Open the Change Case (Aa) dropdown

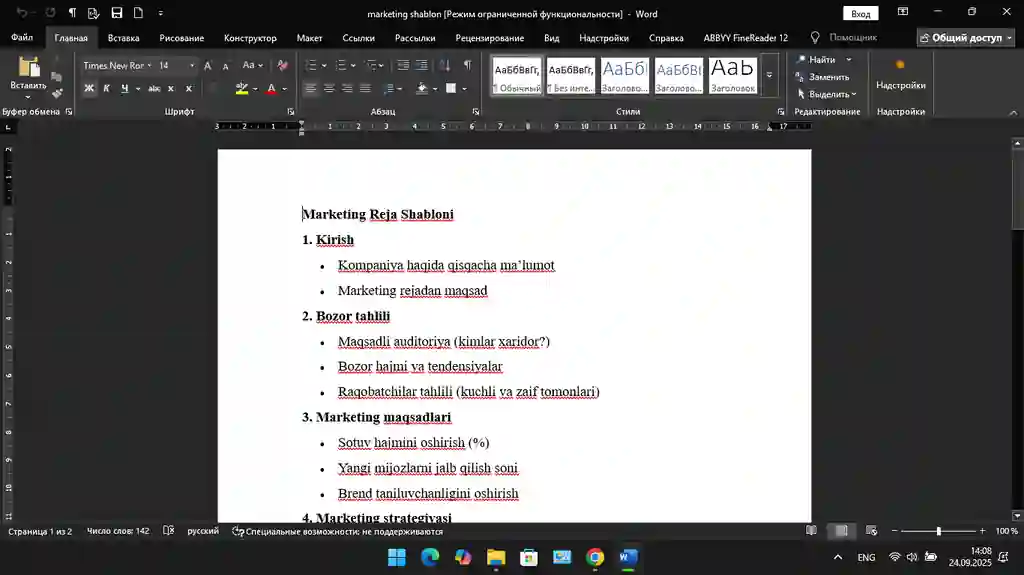[x=252, y=65]
